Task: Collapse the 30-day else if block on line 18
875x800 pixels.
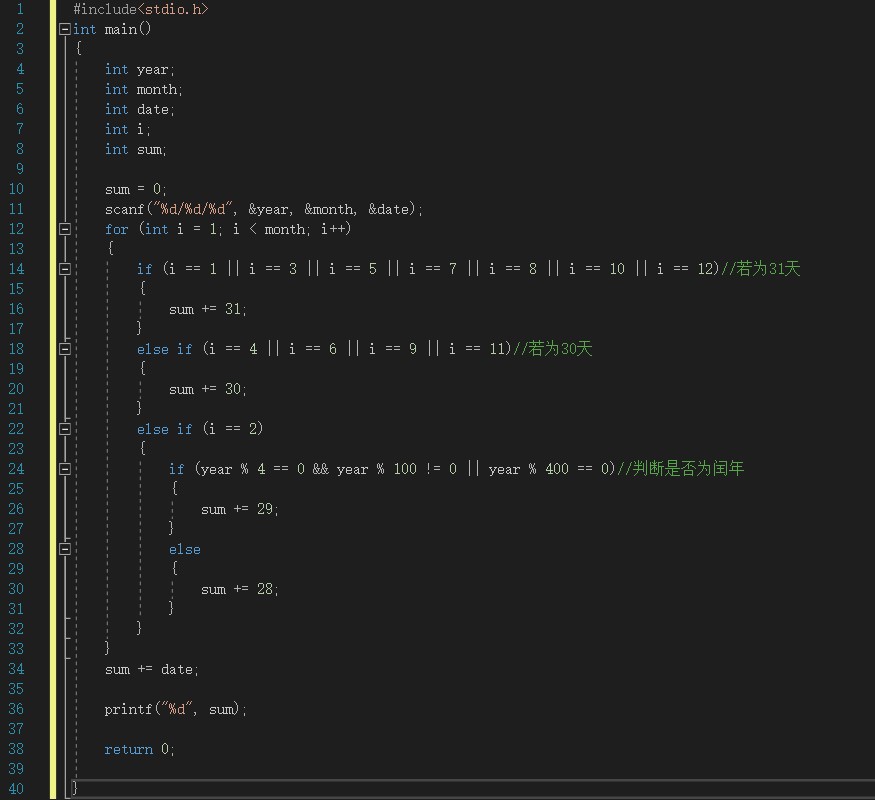Action: tap(65, 349)
